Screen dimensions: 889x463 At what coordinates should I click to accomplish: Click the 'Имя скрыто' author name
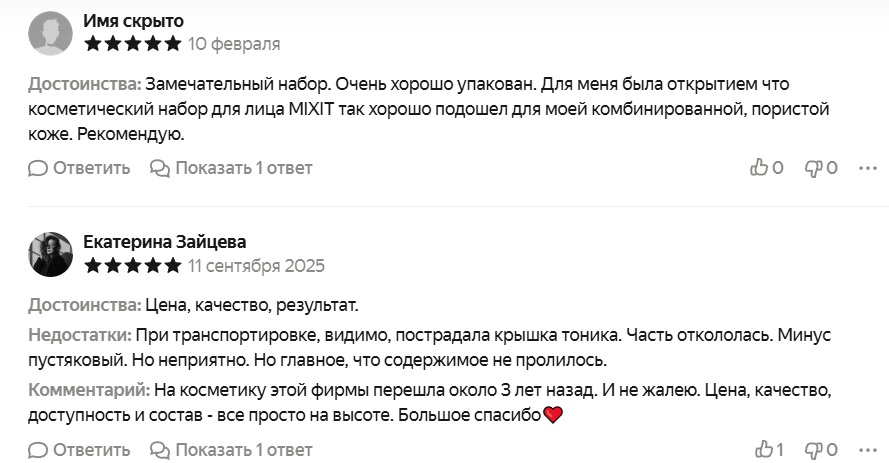pyautogui.click(x=133, y=21)
